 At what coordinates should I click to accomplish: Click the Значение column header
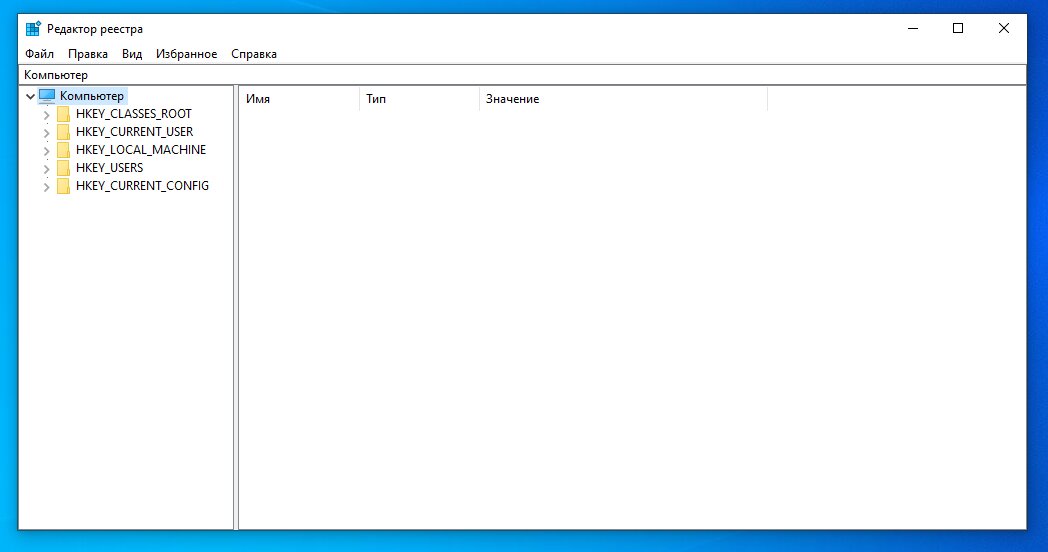(623, 99)
